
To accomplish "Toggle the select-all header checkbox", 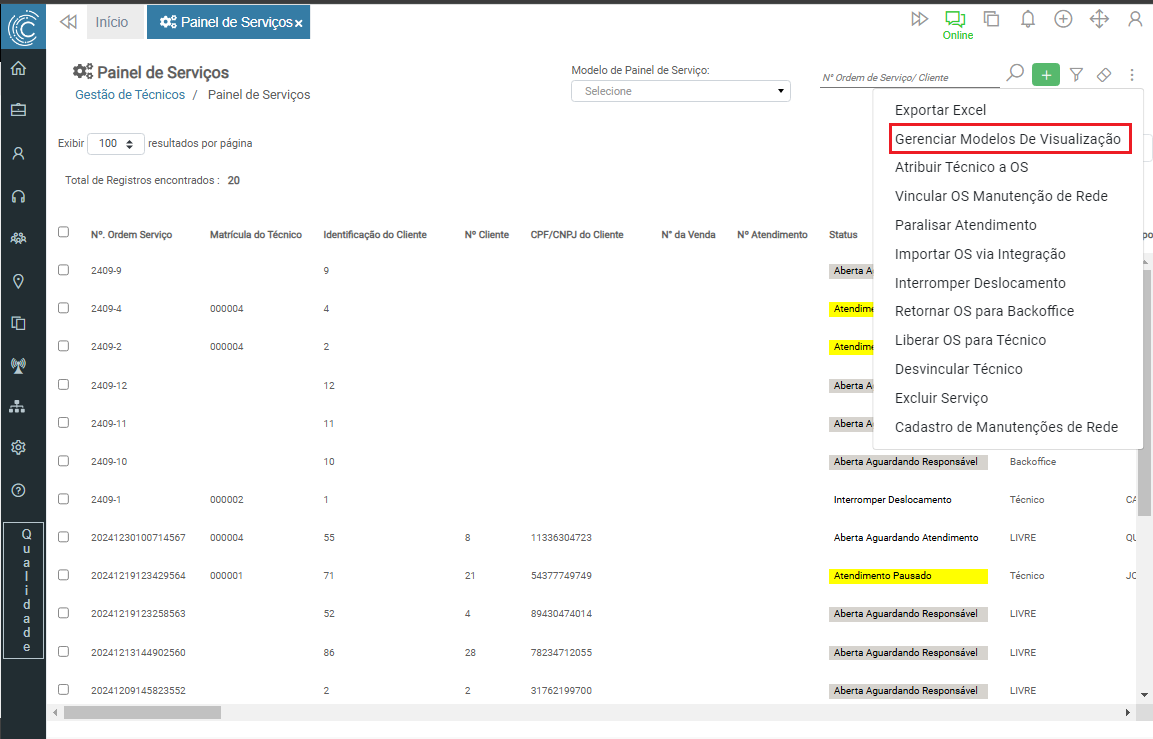I will pos(64,232).
